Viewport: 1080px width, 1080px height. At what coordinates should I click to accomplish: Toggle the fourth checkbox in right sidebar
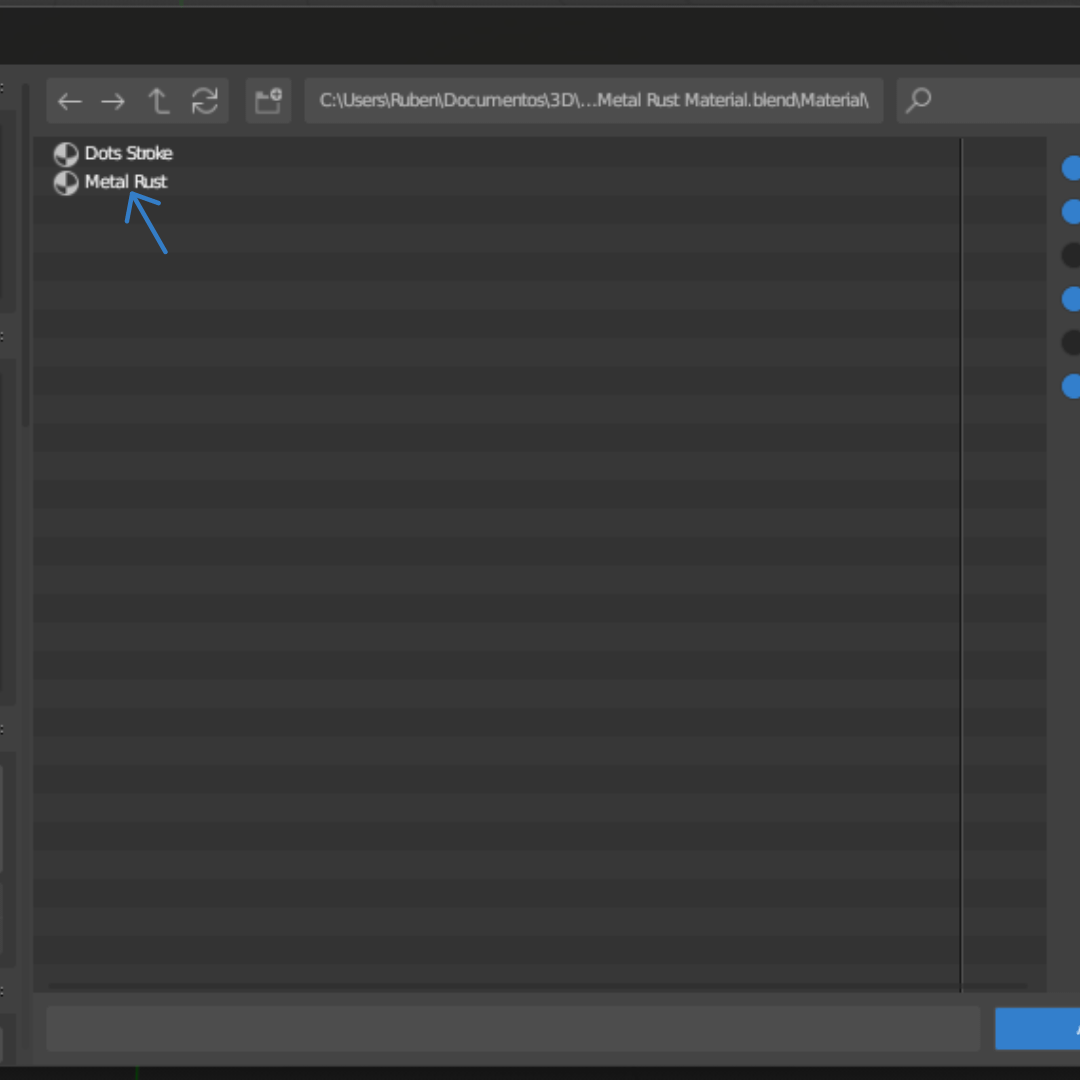[1071, 299]
